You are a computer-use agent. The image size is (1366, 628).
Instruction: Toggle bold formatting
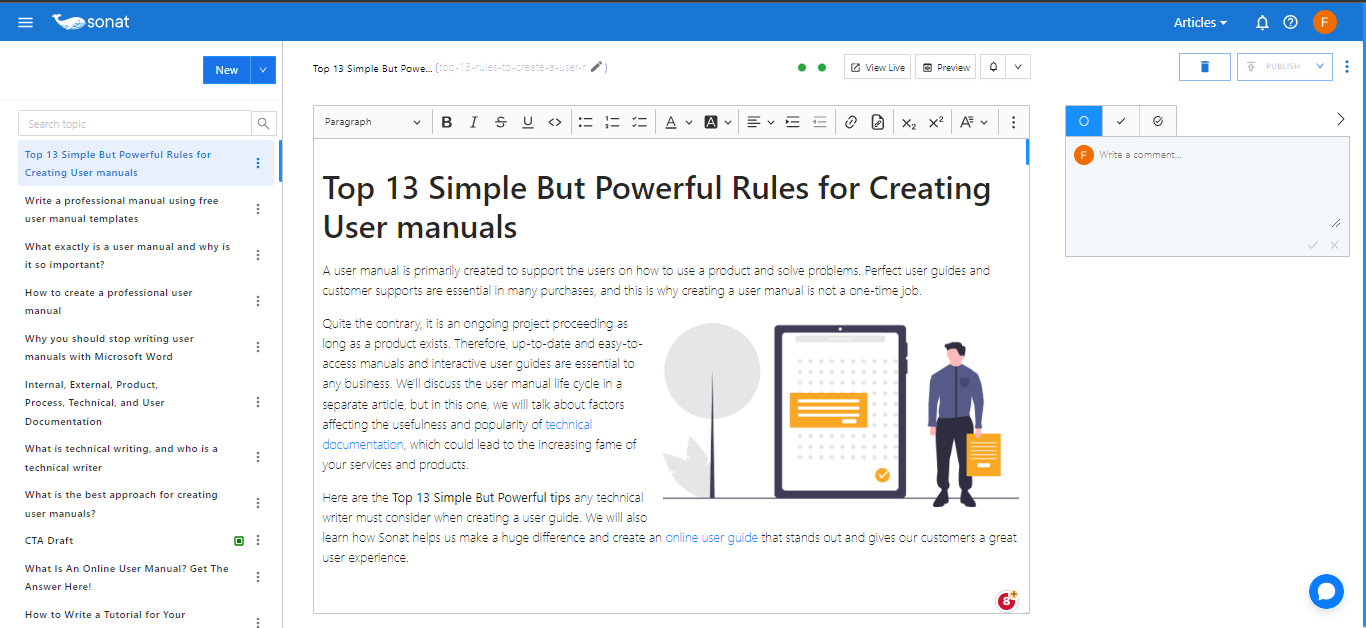click(447, 121)
